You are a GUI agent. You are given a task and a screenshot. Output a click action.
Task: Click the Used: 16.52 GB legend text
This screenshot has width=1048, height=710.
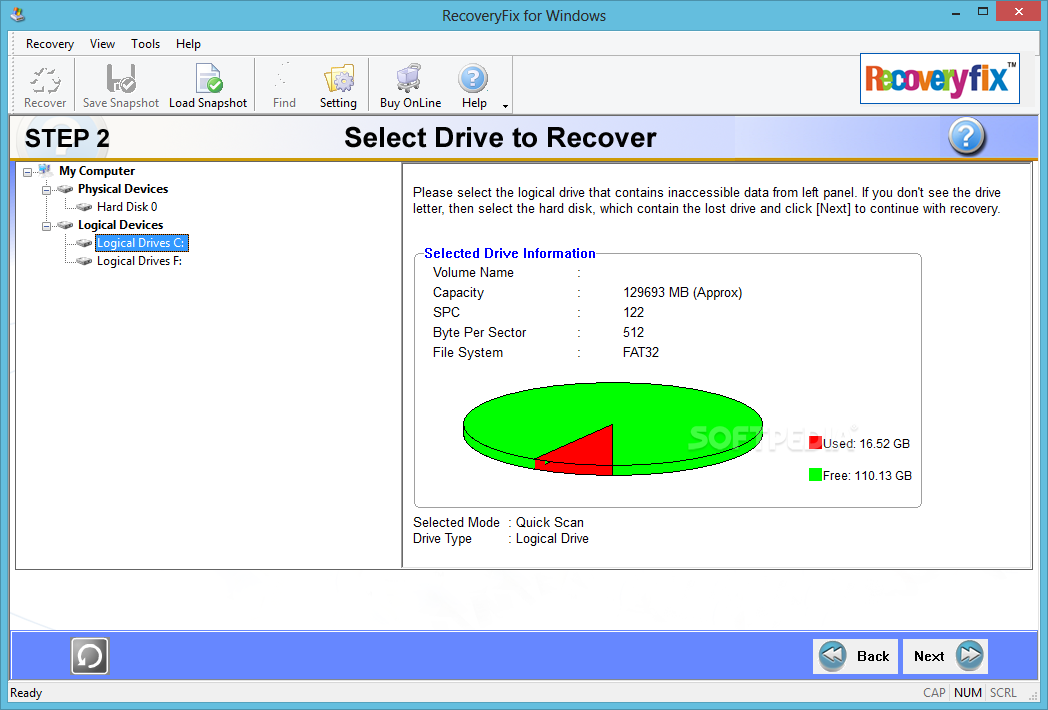[x=866, y=444]
